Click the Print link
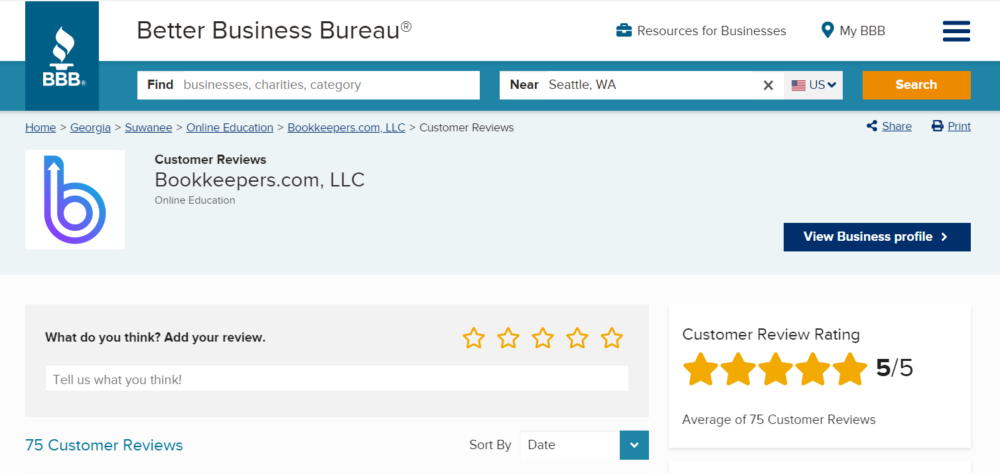The image size is (1000, 473). (959, 126)
